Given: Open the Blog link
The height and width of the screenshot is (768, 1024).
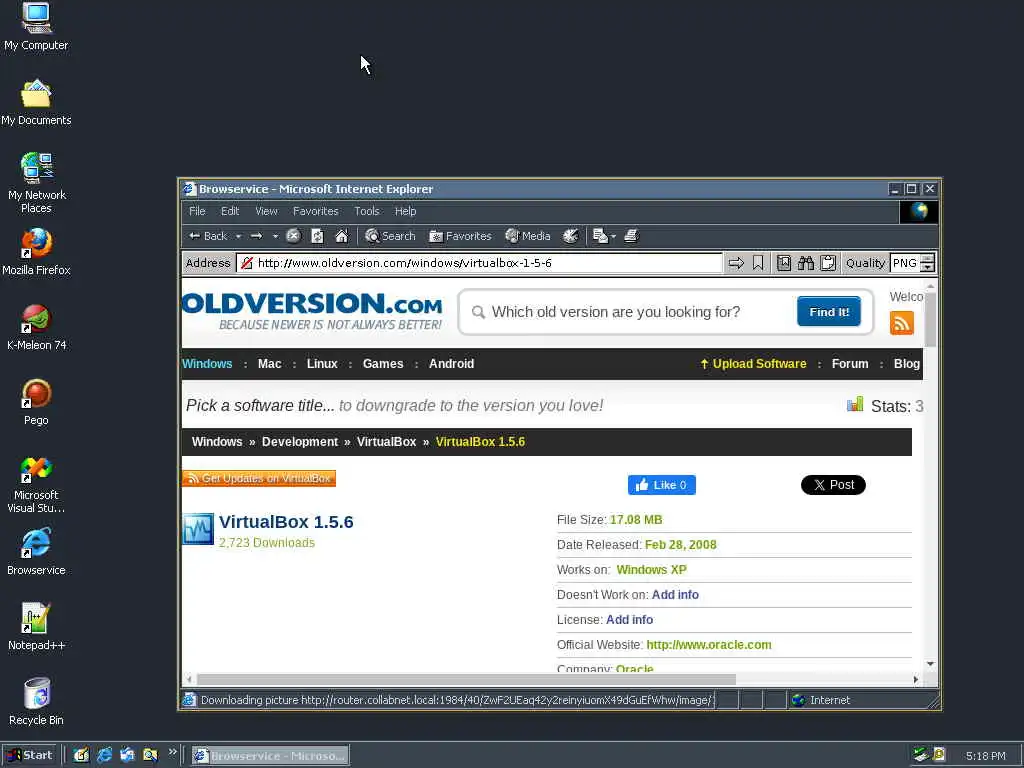Looking at the screenshot, I should coord(906,364).
